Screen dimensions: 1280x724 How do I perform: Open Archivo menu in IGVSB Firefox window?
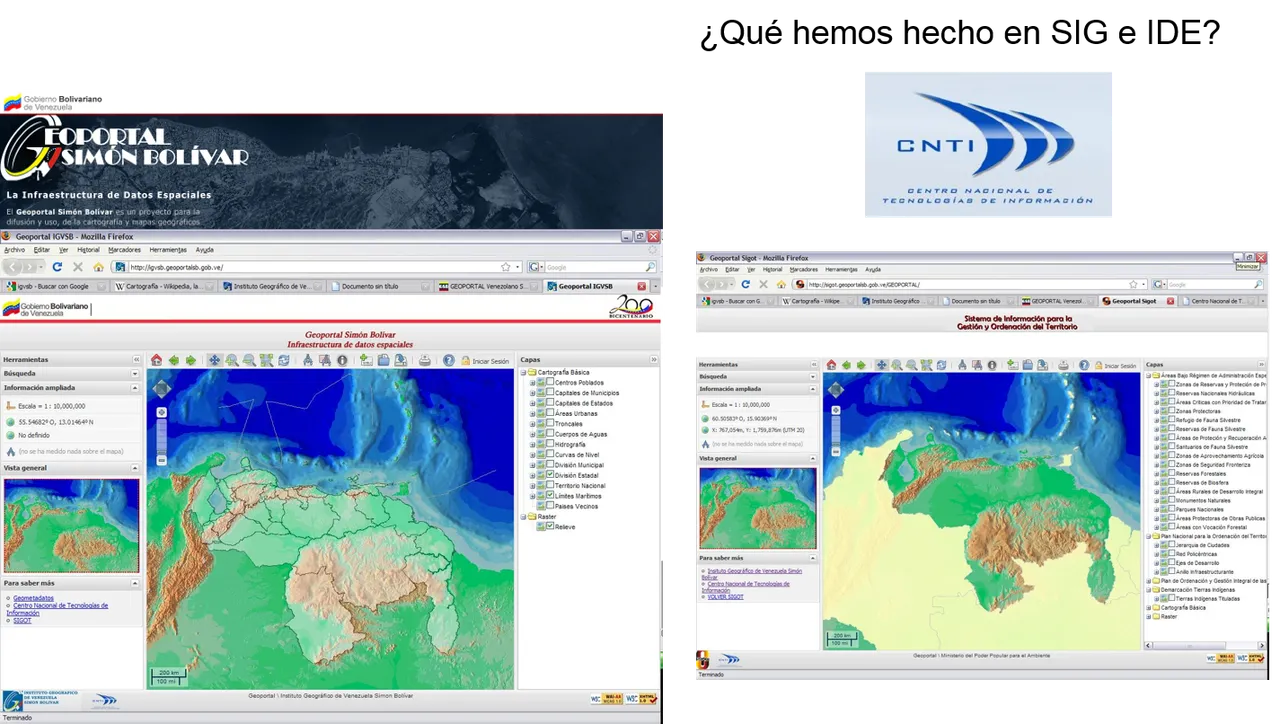(14, 250)
